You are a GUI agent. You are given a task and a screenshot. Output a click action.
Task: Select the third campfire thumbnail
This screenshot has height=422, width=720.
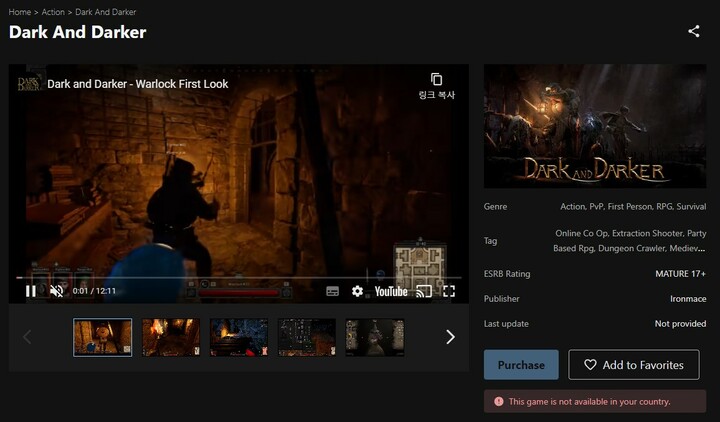(239, 338)
